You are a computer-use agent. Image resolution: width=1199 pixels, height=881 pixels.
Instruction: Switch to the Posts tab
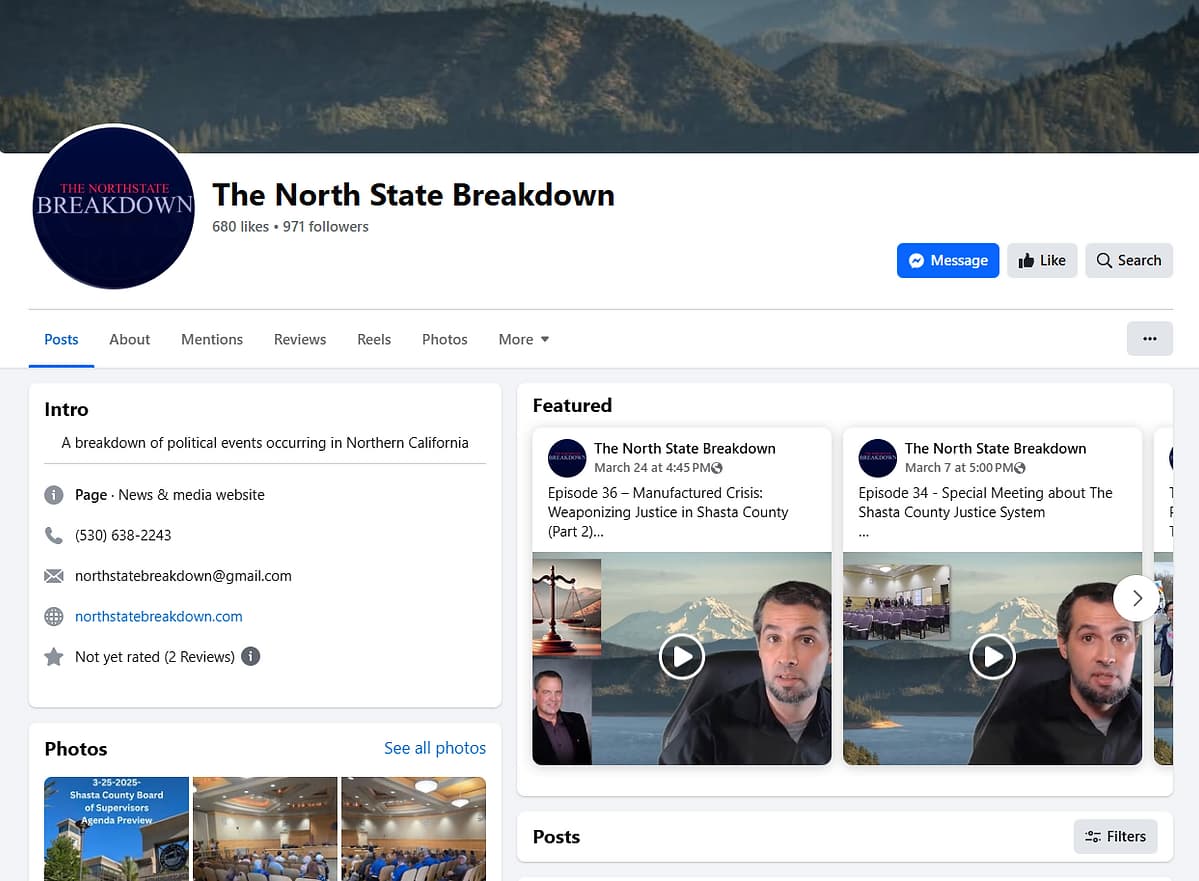click(x=61, y=340)
